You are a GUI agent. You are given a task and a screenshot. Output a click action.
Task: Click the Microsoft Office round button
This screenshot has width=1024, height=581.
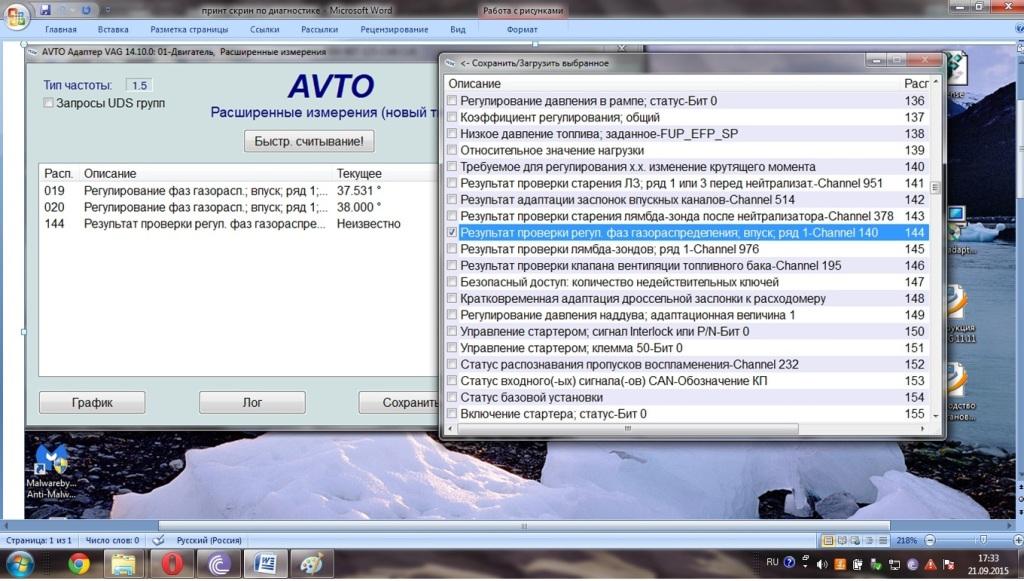coord(17,18)
